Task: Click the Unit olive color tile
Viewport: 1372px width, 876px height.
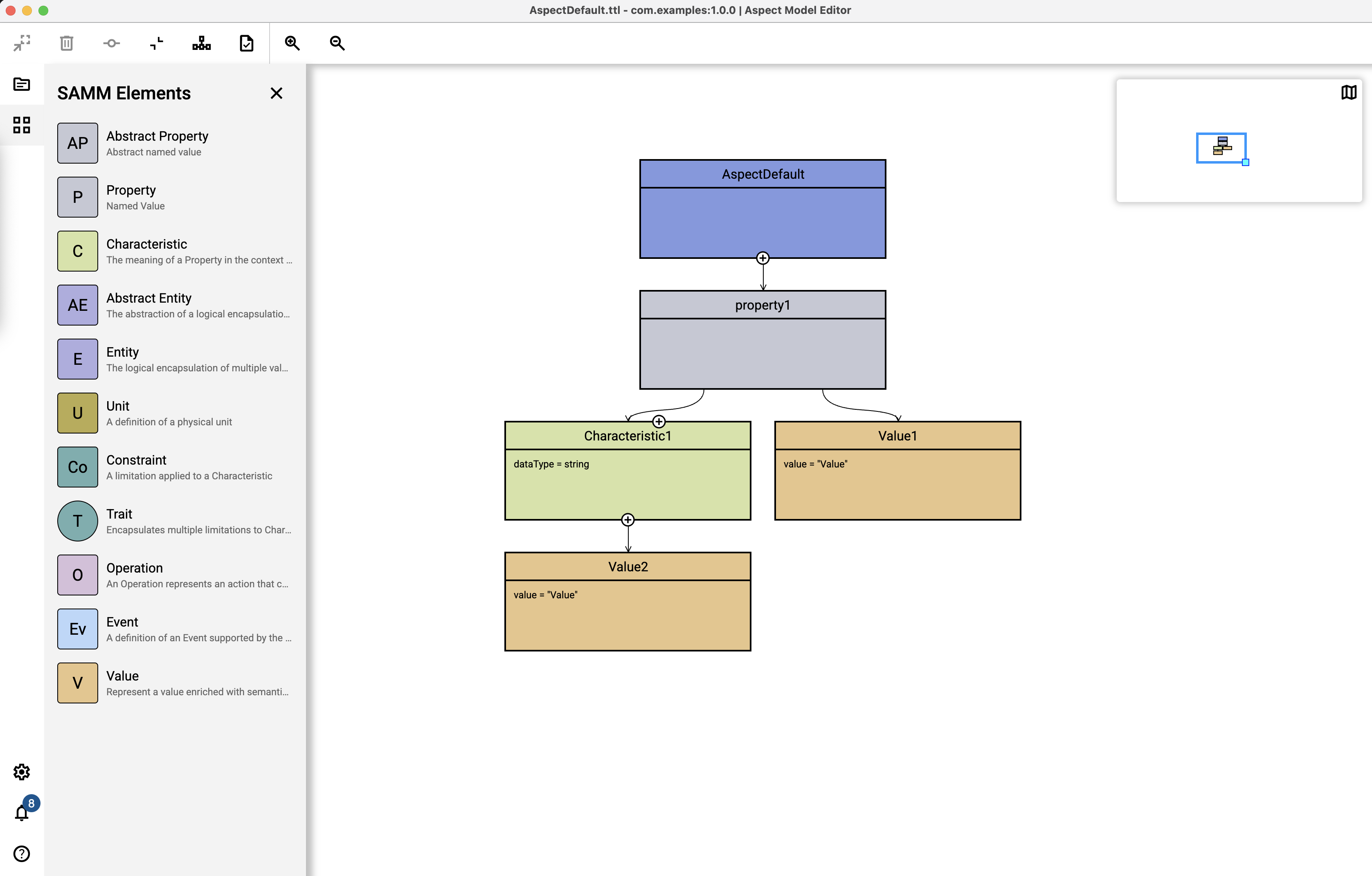Action: [x=77, y=413]
